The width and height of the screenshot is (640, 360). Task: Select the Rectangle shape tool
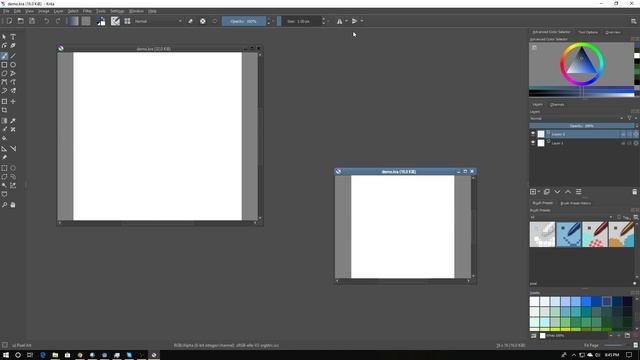click(4, 65)
